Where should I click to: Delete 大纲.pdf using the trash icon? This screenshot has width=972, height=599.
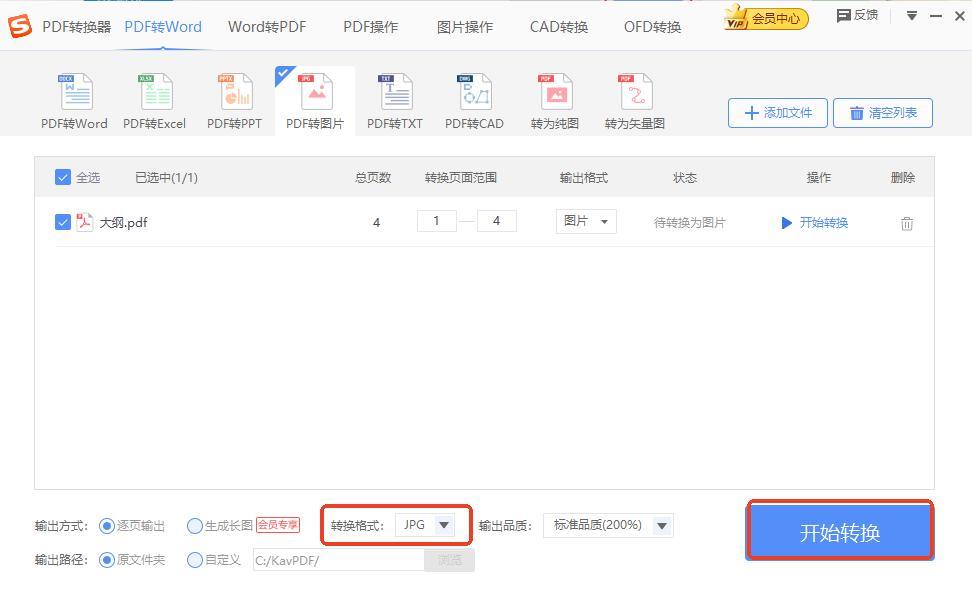[906, 223]
